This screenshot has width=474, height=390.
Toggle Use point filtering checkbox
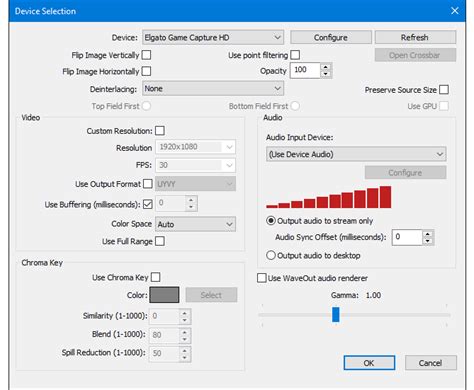295,55
